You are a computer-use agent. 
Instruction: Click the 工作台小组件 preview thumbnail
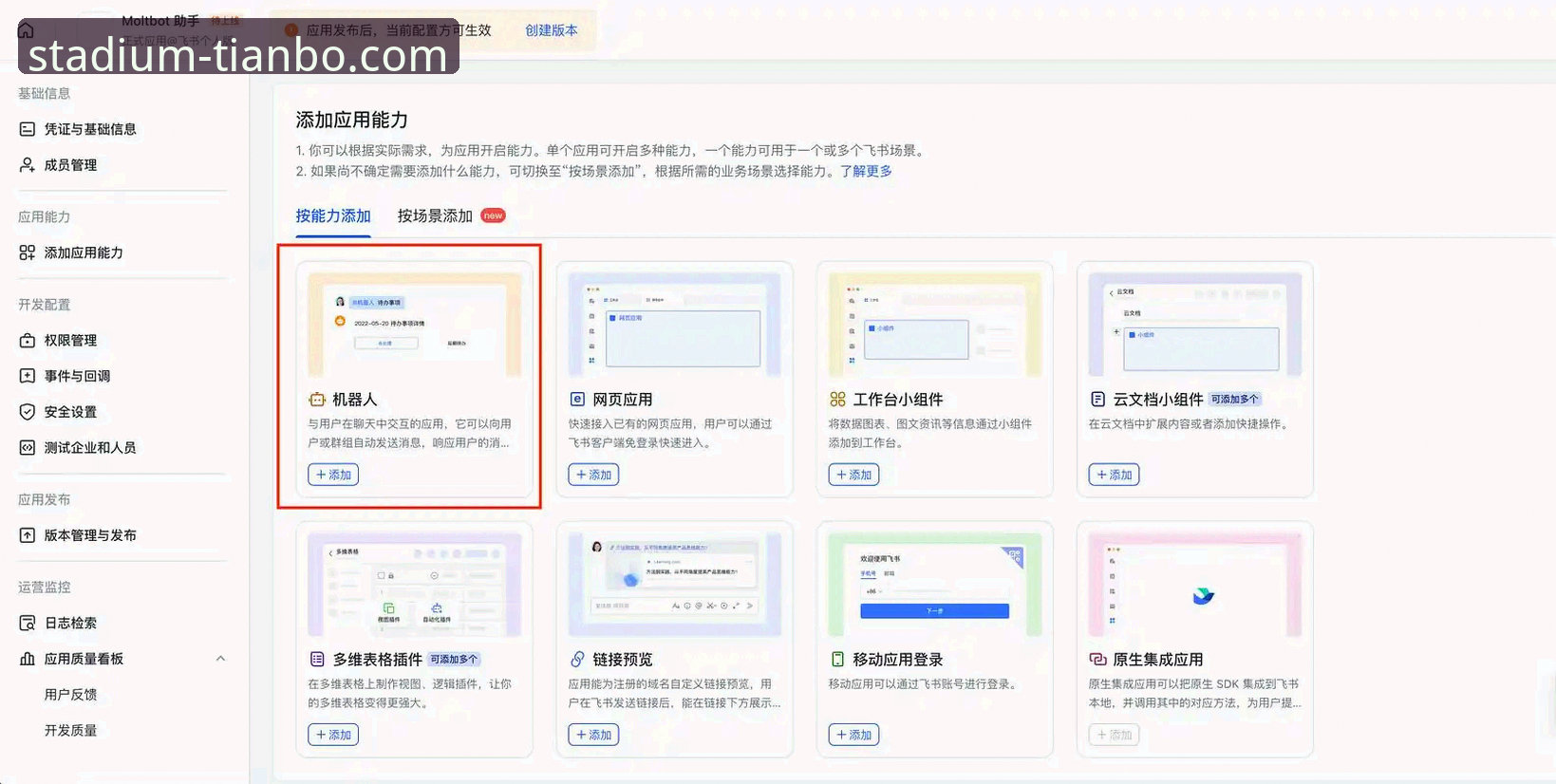click(x=934, y=325)
